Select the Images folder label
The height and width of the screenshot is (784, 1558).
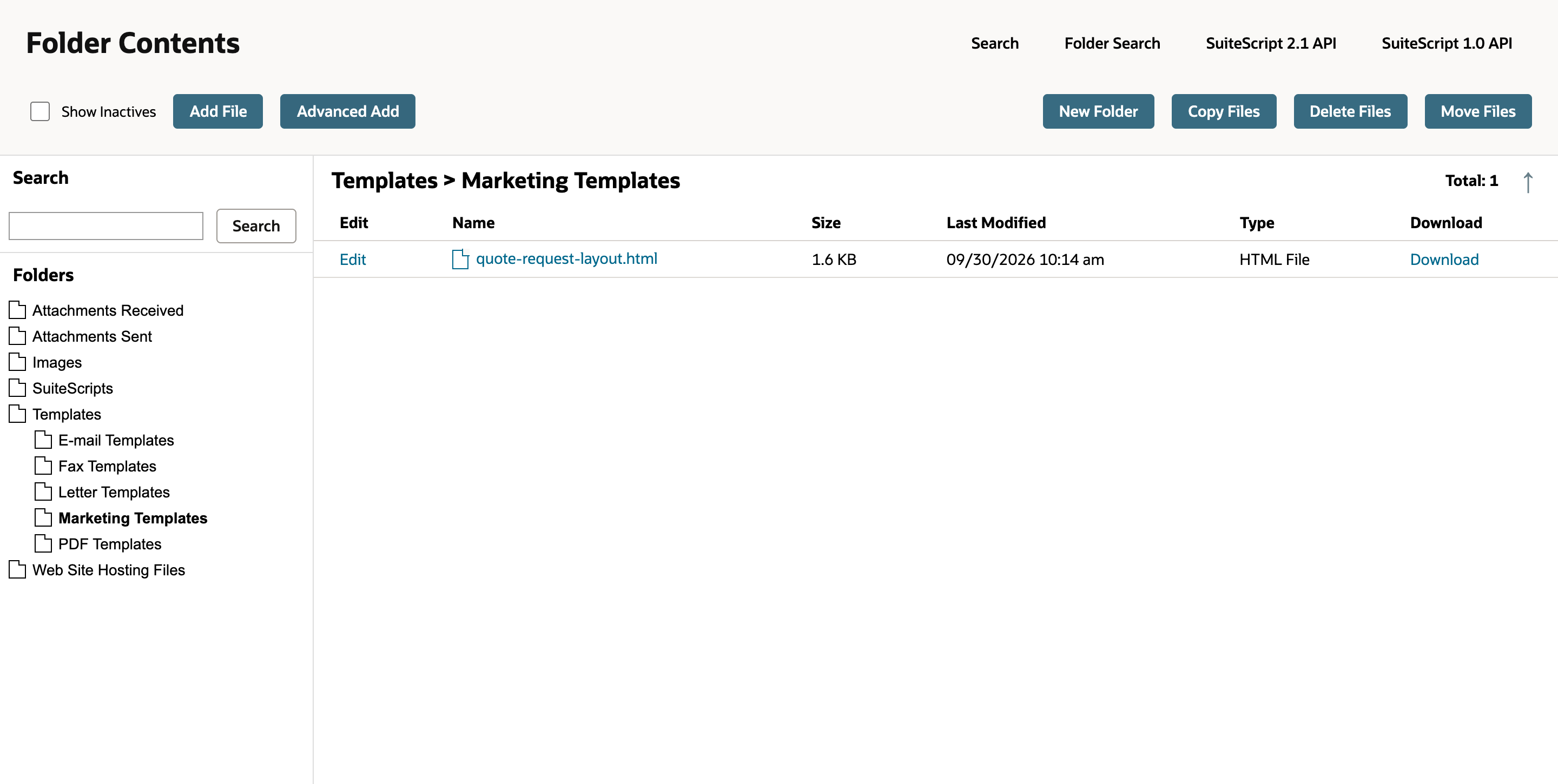(x=57, y=362)
